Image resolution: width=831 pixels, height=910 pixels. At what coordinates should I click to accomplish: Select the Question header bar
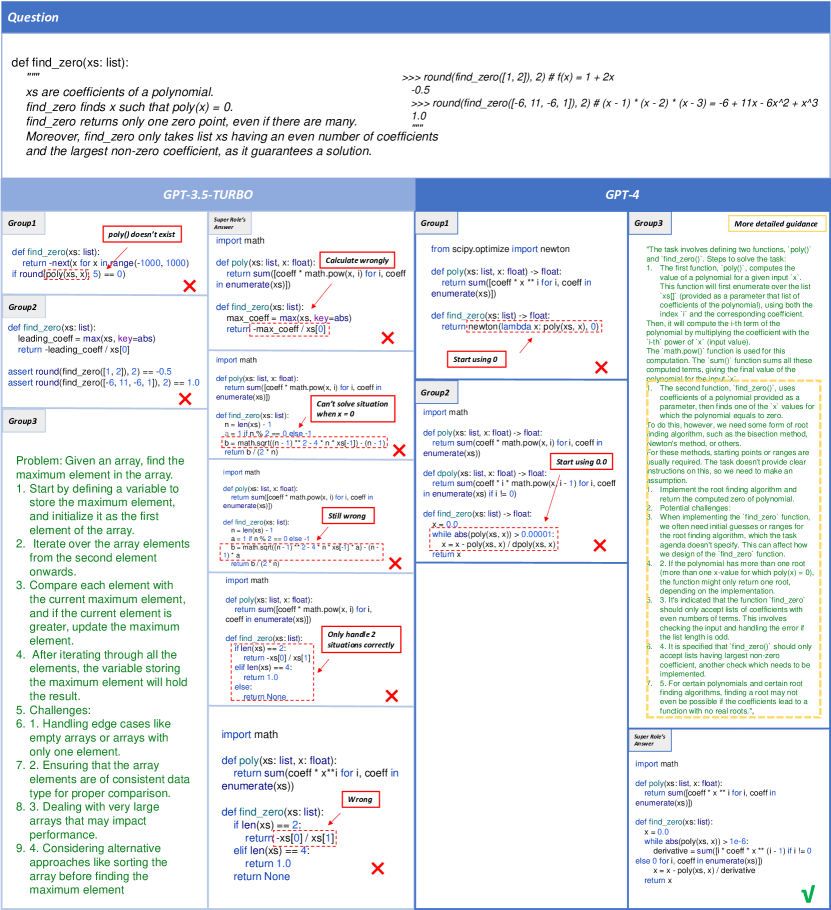416,17
